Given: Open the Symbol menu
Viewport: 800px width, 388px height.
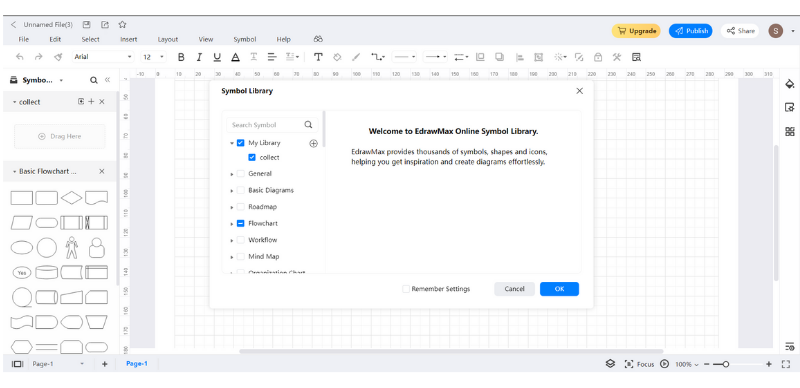Looking at the screenshot, I should coord(244,39).
